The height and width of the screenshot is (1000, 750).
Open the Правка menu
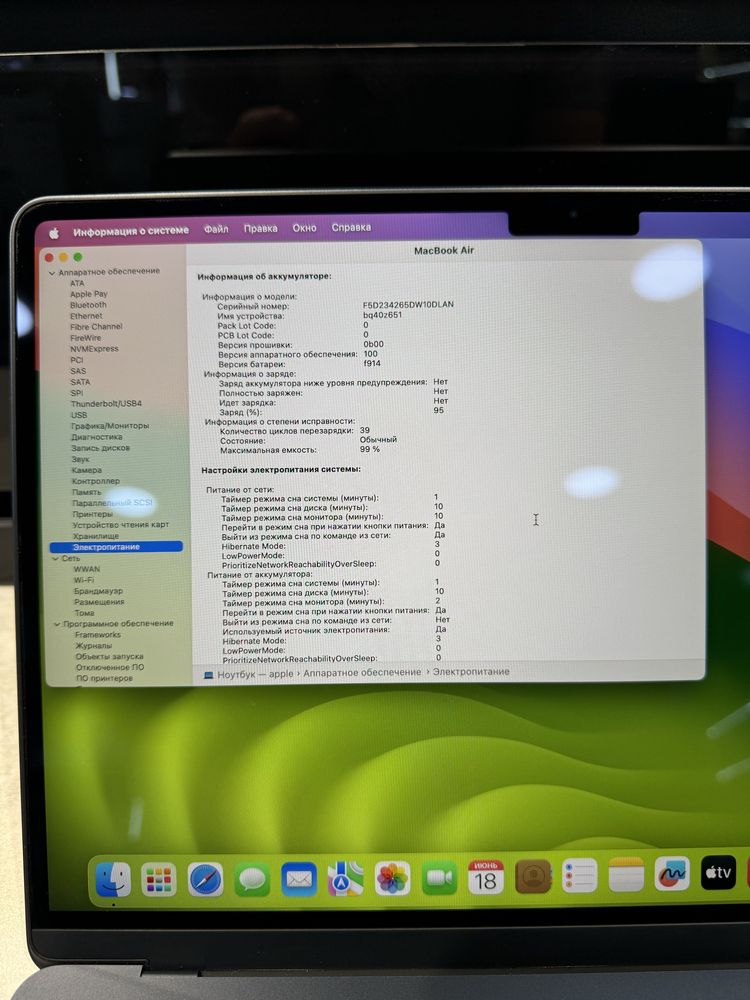[260, 228]
